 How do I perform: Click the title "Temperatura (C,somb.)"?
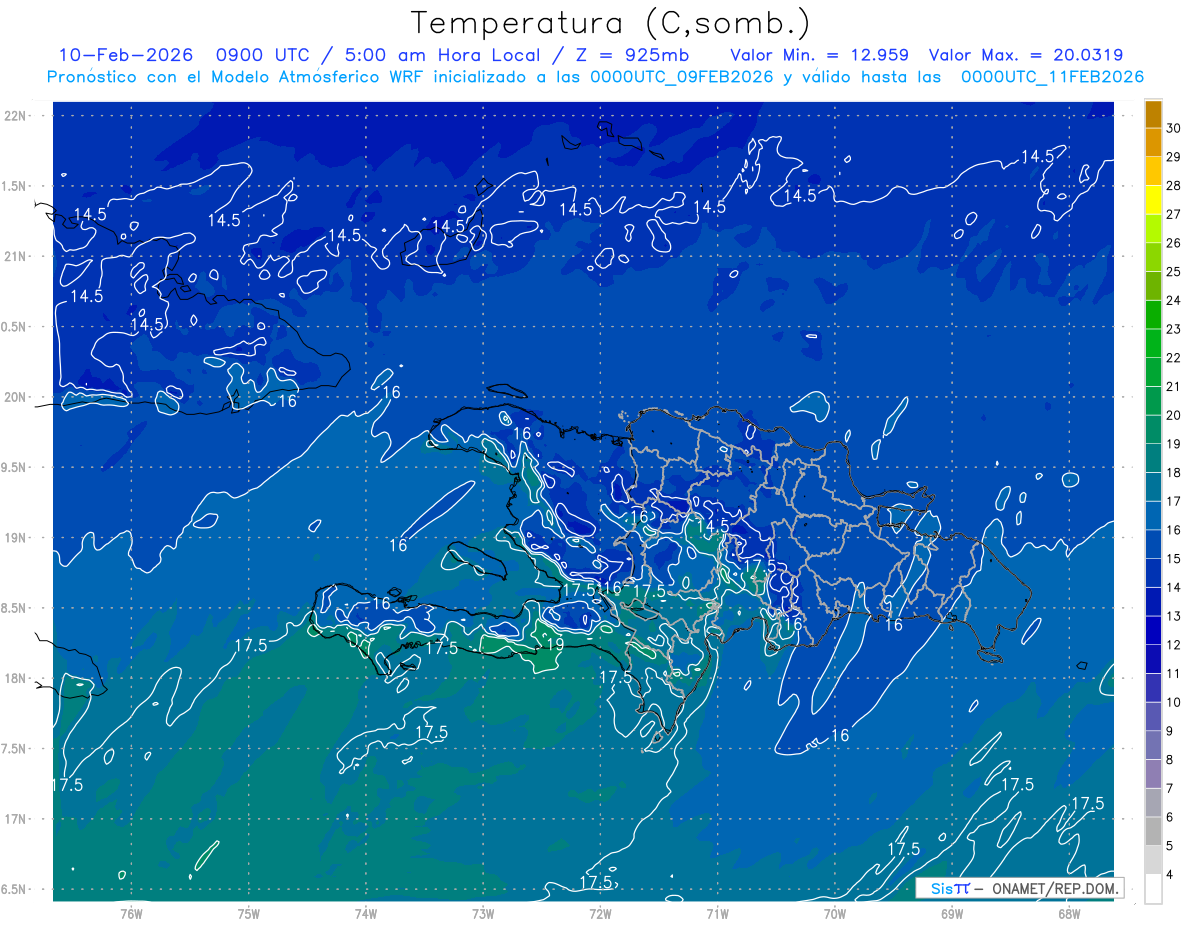click(610, 23)
